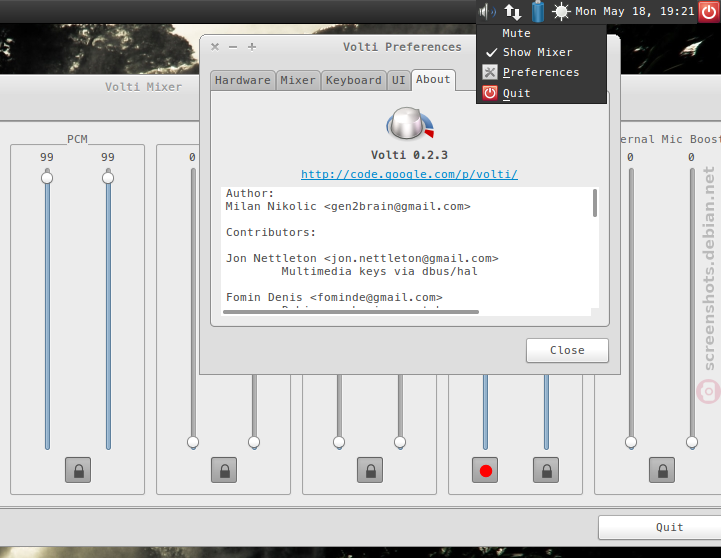Click the network up-down arrows tray icon
The width and height of the screenshot is (721, 558).
coord(512,11)
